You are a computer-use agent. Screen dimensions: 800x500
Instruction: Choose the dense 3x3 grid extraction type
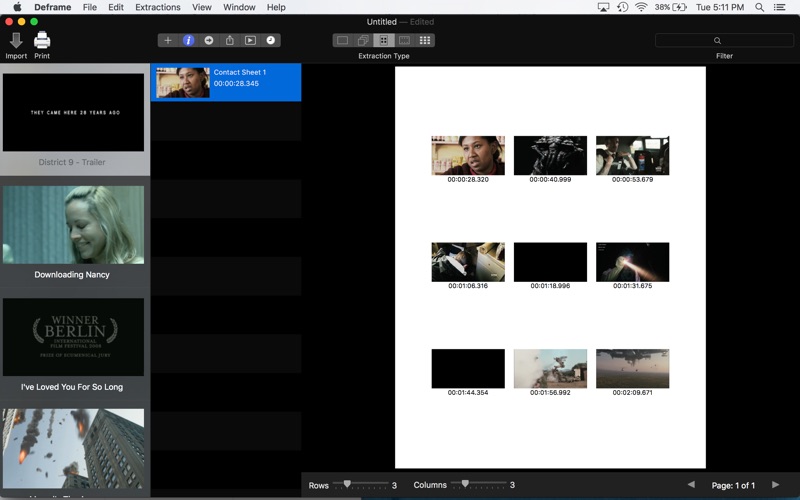[x=425, y=41]
